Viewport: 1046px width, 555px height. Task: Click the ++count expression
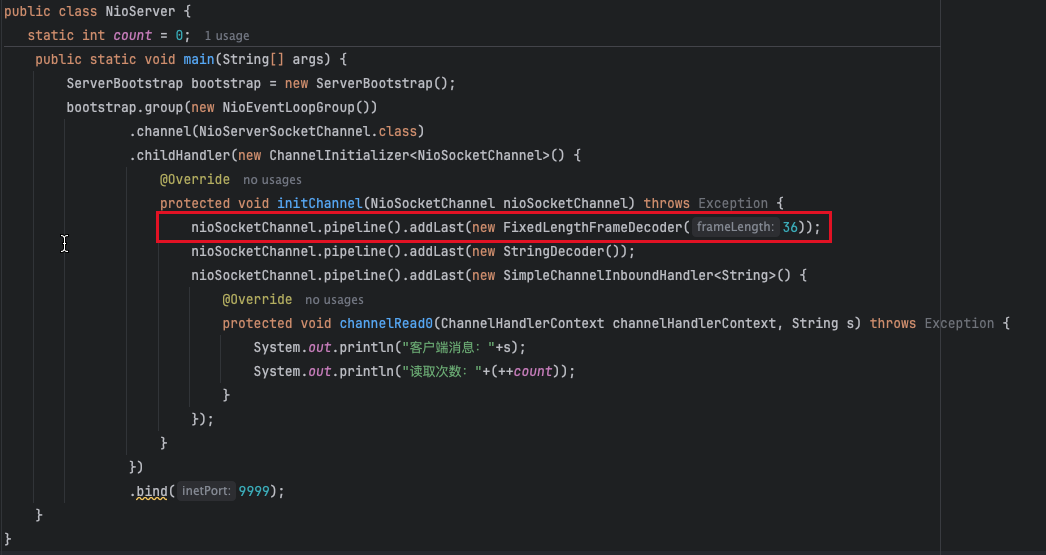525,372
